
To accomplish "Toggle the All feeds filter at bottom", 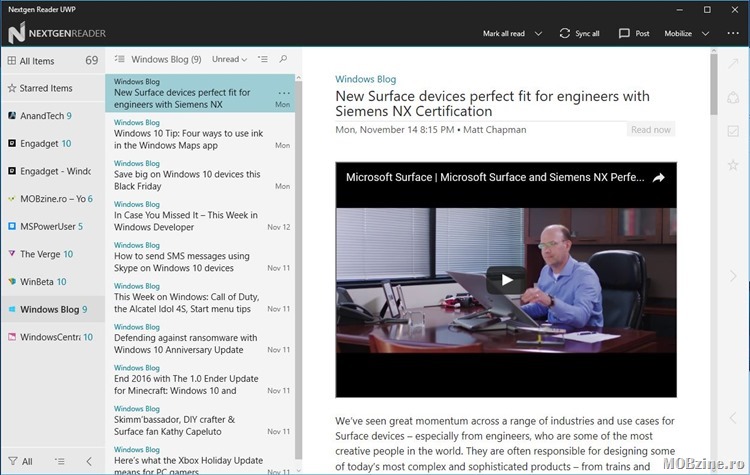I will [x=20, y=461].
